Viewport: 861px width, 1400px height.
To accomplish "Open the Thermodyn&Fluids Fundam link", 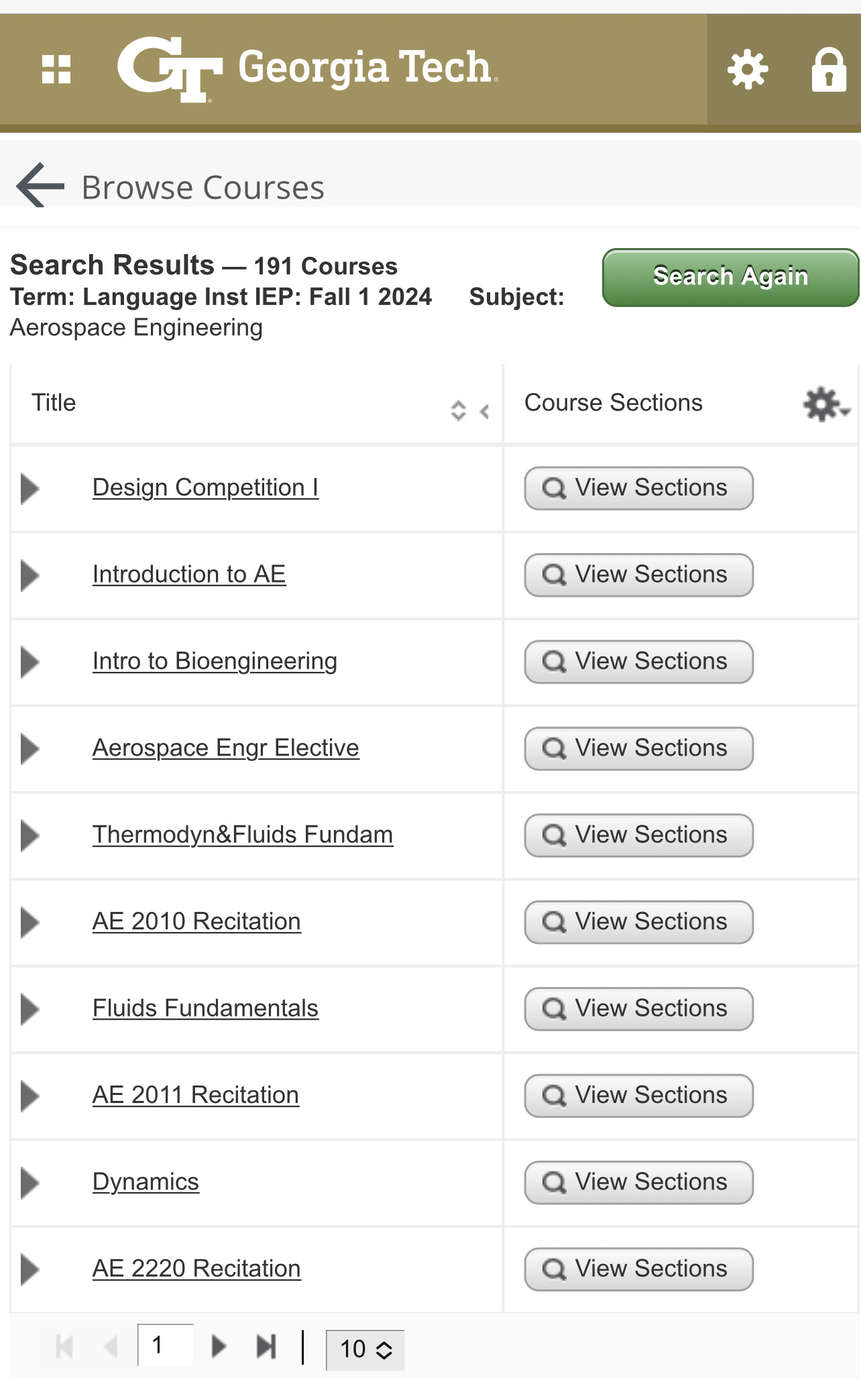I will (x=243, y=835).
